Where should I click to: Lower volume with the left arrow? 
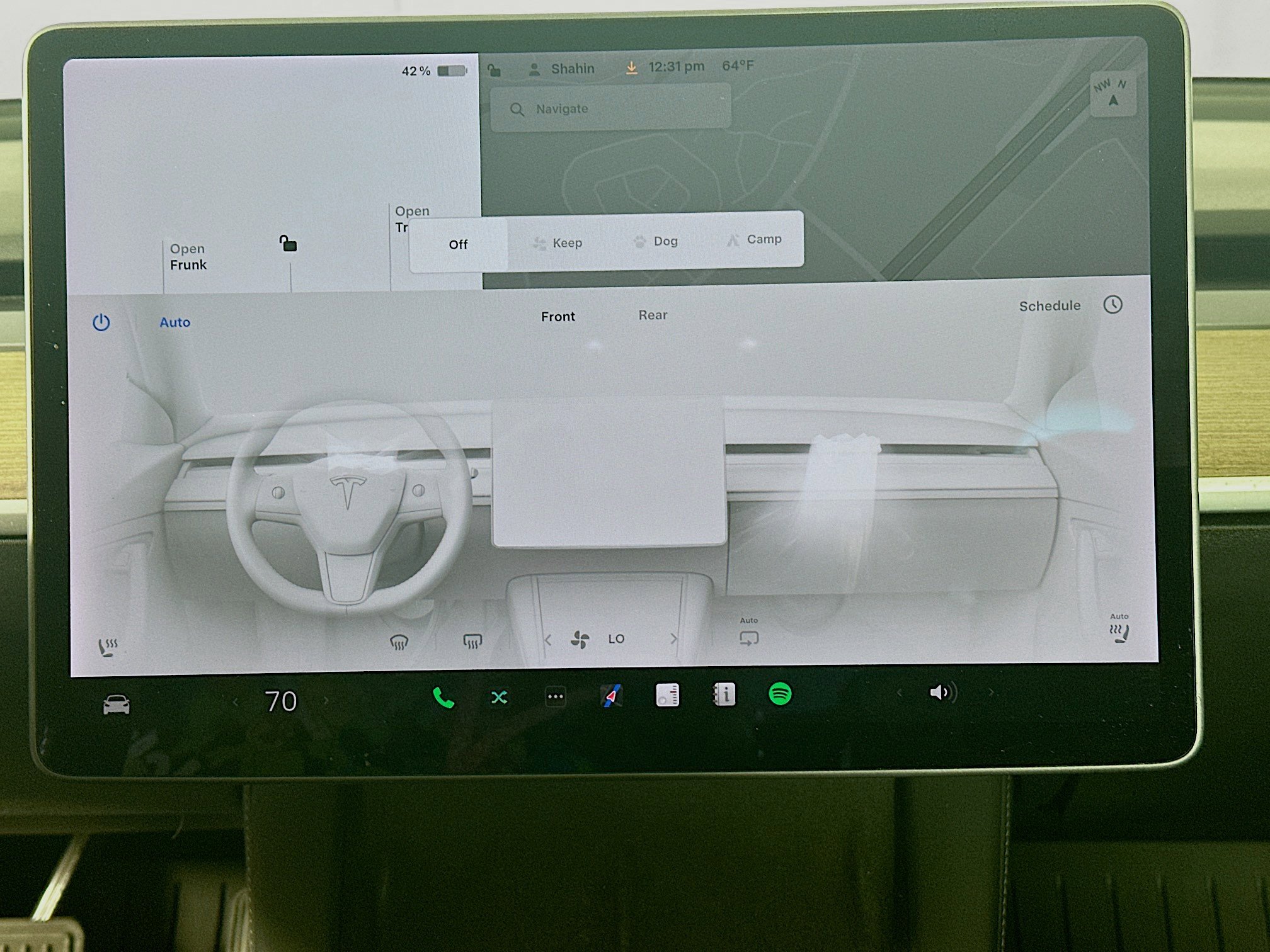click(x=900, y=693)
